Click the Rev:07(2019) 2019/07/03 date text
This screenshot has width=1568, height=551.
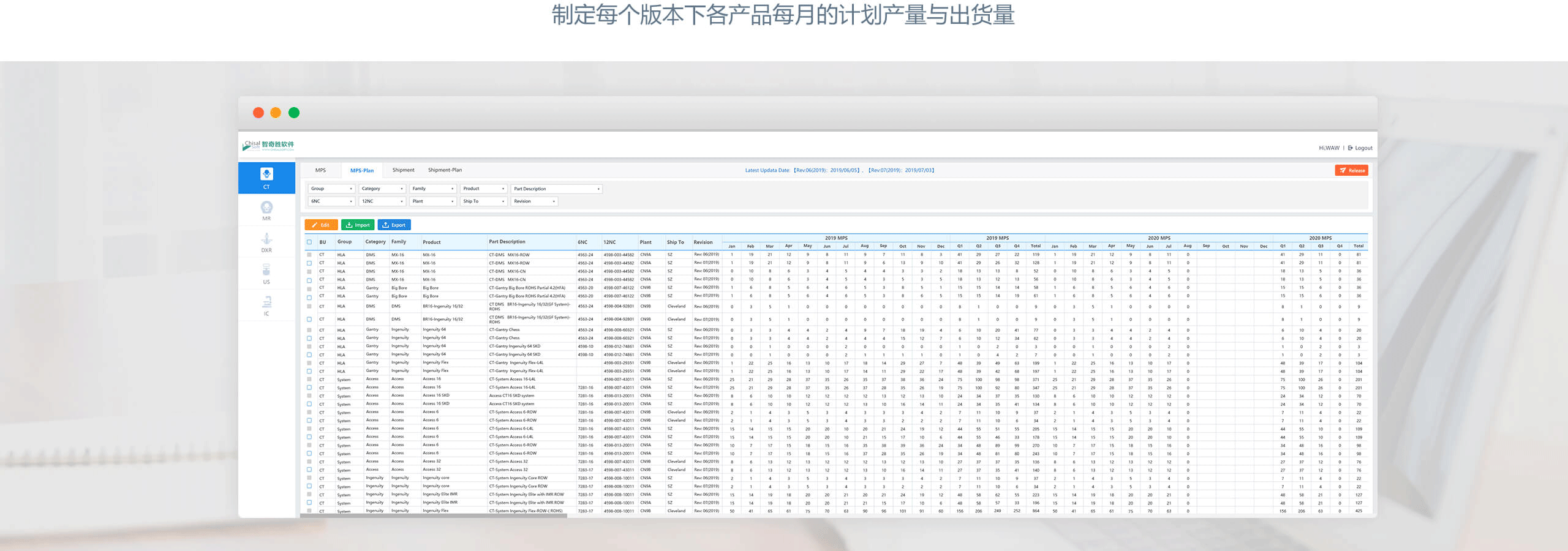tap(902, 170)
